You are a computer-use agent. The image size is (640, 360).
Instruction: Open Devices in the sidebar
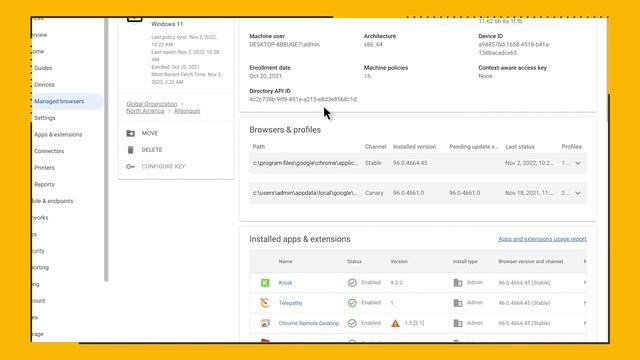44,85
